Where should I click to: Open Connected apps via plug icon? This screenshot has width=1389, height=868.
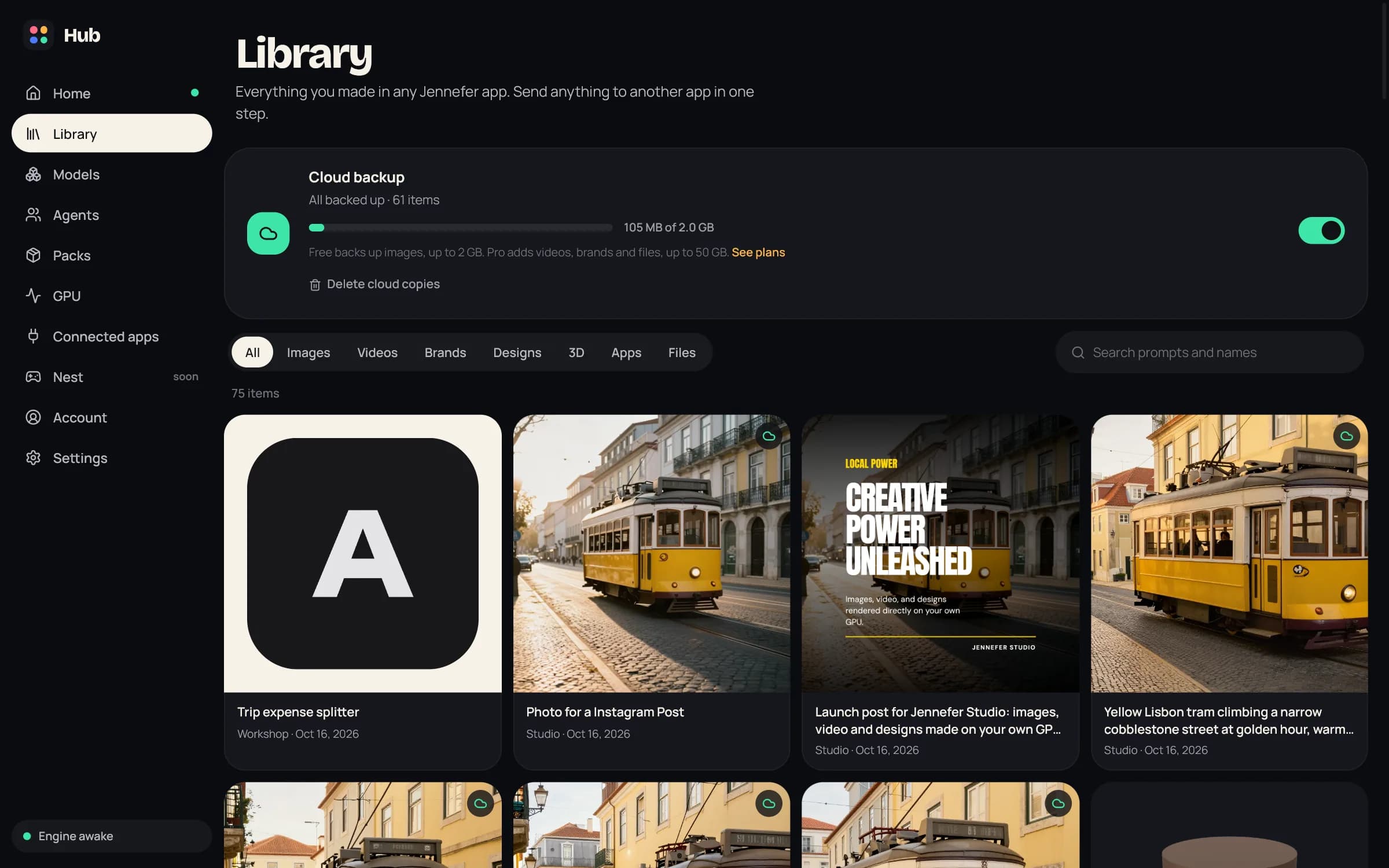click(33, 336)
